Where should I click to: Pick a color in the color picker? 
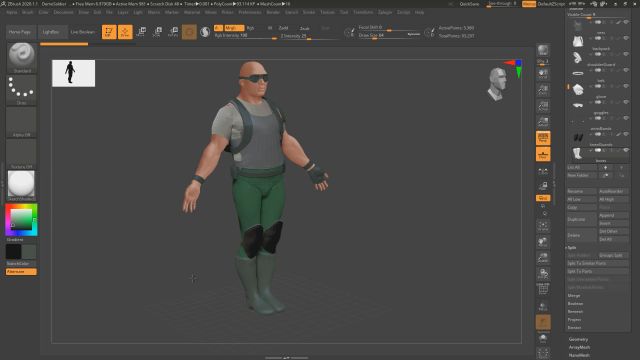click(21, 220)
